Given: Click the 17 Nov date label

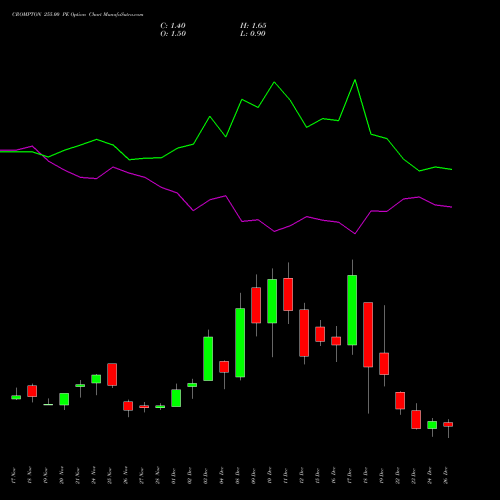Looking at the screenshot, I should coord(14,476).
